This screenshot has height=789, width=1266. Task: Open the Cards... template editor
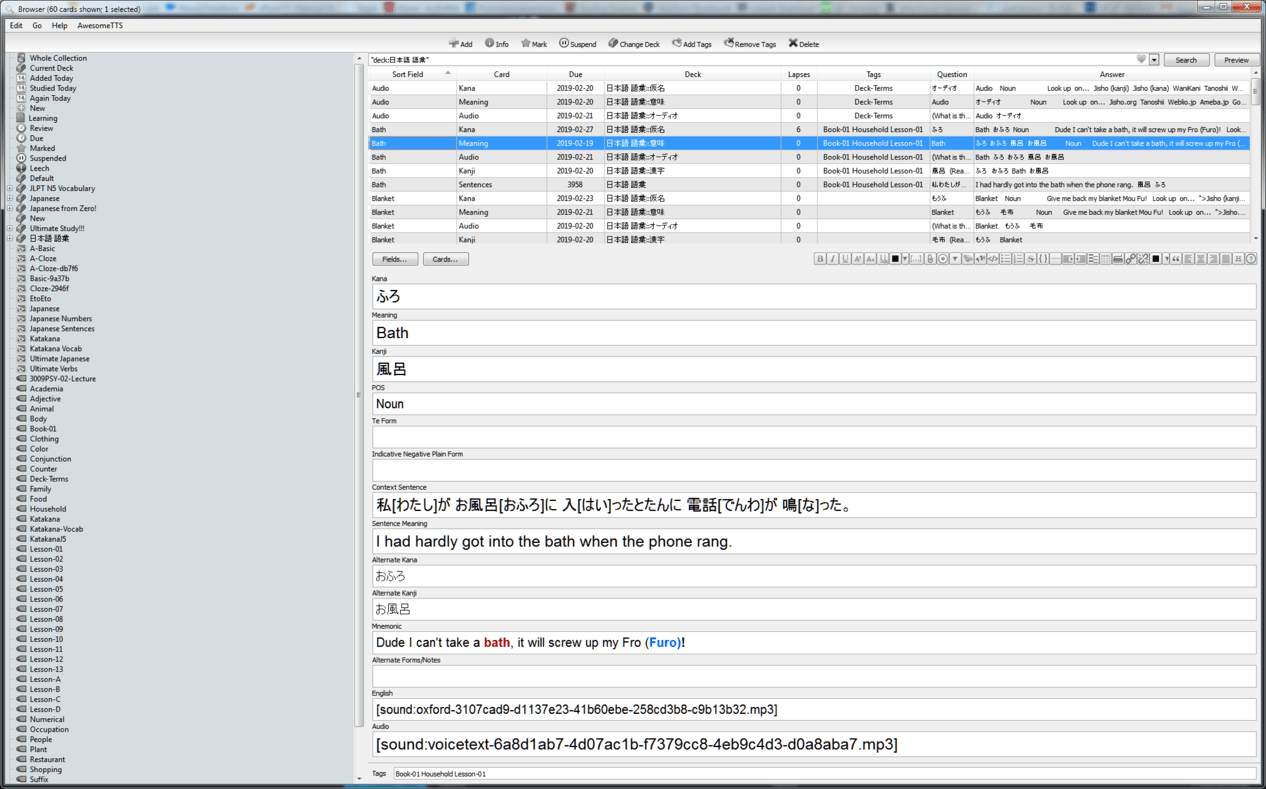pyautogui.click(x=445, y=259)
